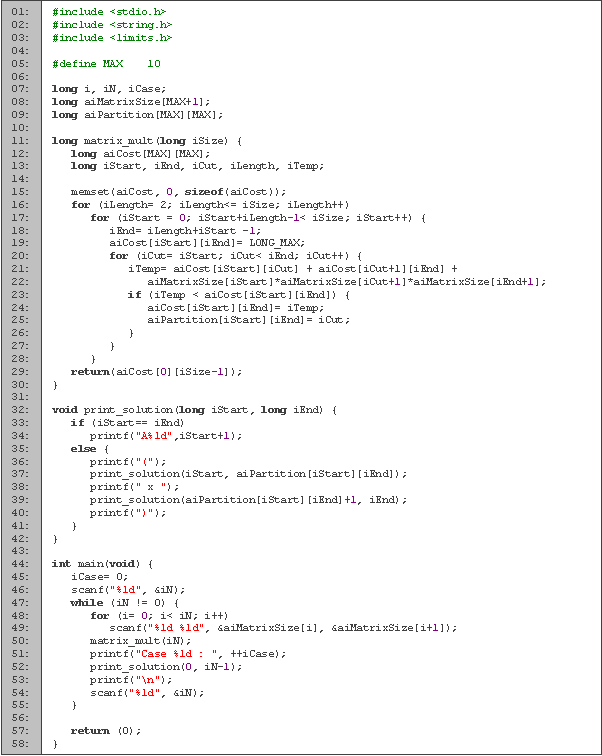Click 'print_solution(iStart, aiPartition[iStart][iEnd]);' call
This screenshot has height=756, width=602.
tap(248, 474)
